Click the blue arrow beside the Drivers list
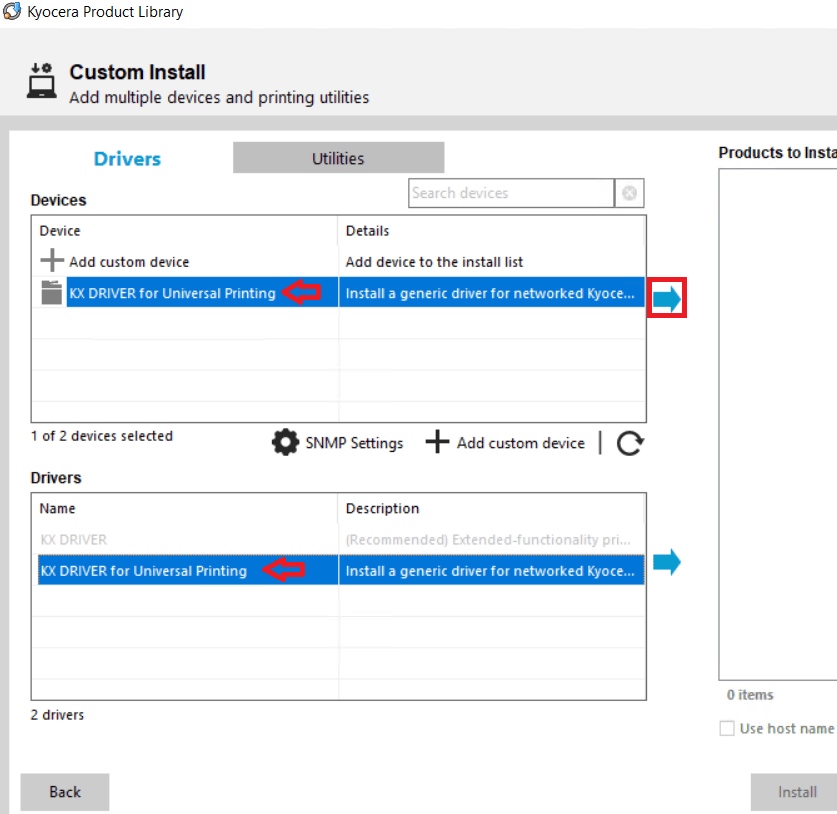Image resolution: width=837 pixels, height=814 pixels. [x=667, y=562]
